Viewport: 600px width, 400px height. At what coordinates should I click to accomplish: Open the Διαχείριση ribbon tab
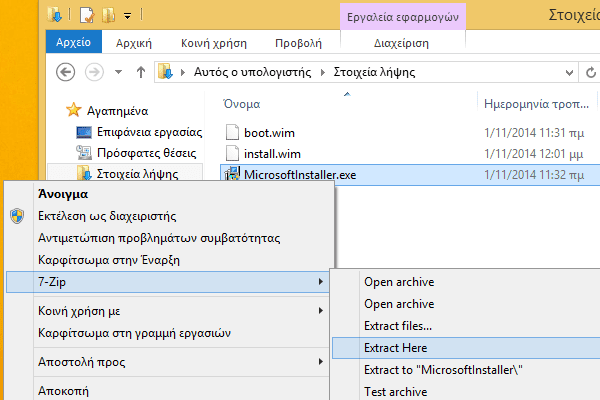pos(401,43)
